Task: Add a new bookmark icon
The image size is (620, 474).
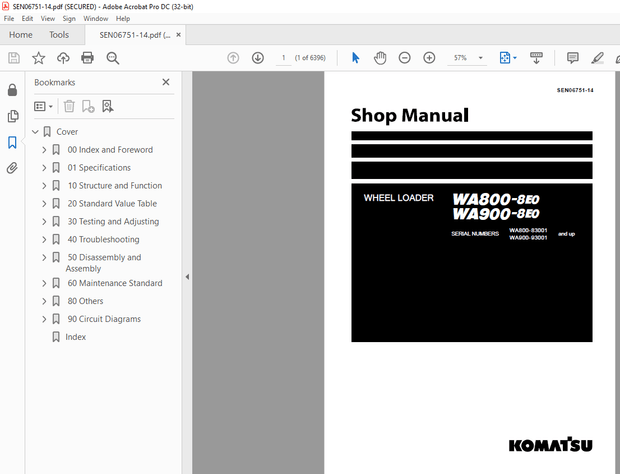Action: pyautogui.click(x=88, y=106)
